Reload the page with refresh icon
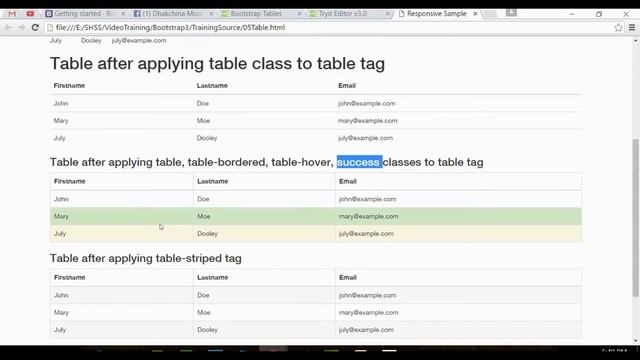This screenshot has width=640, height=360. coord(35,27)
